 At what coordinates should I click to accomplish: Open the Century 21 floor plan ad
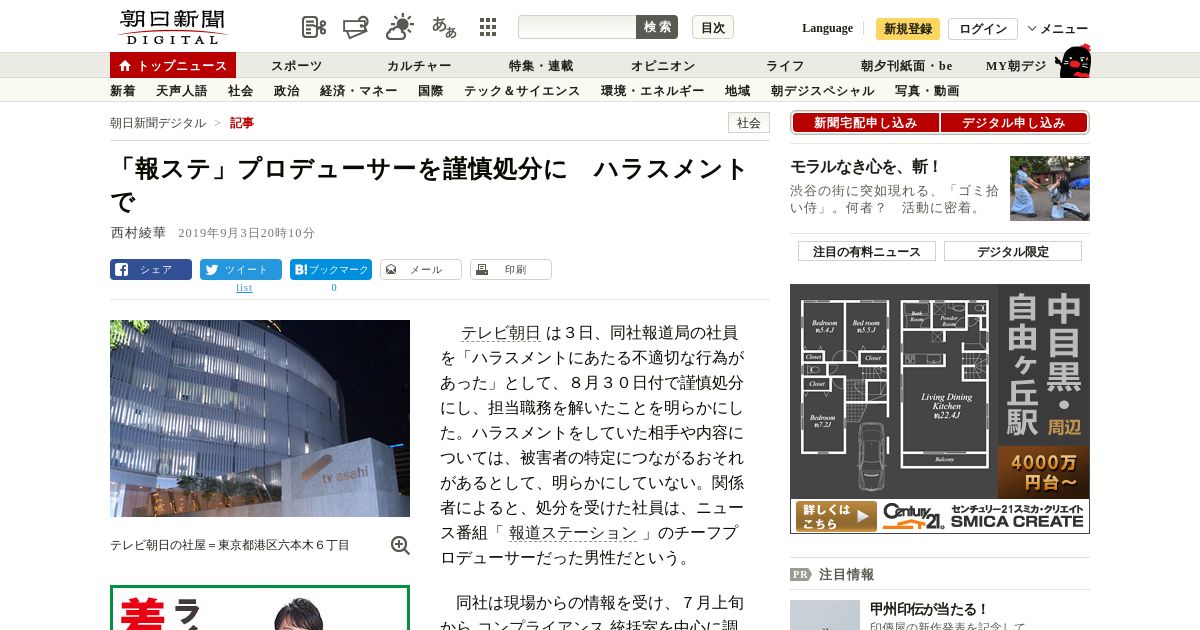coord(940,409)
